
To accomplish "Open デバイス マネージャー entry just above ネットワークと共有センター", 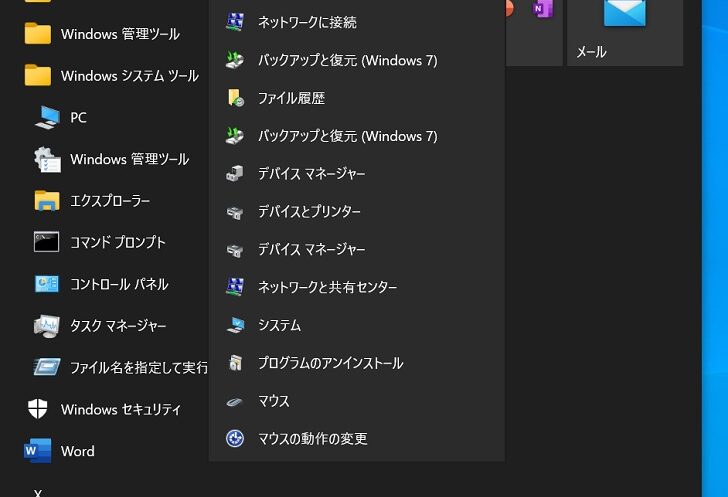I will click(357, 249).
